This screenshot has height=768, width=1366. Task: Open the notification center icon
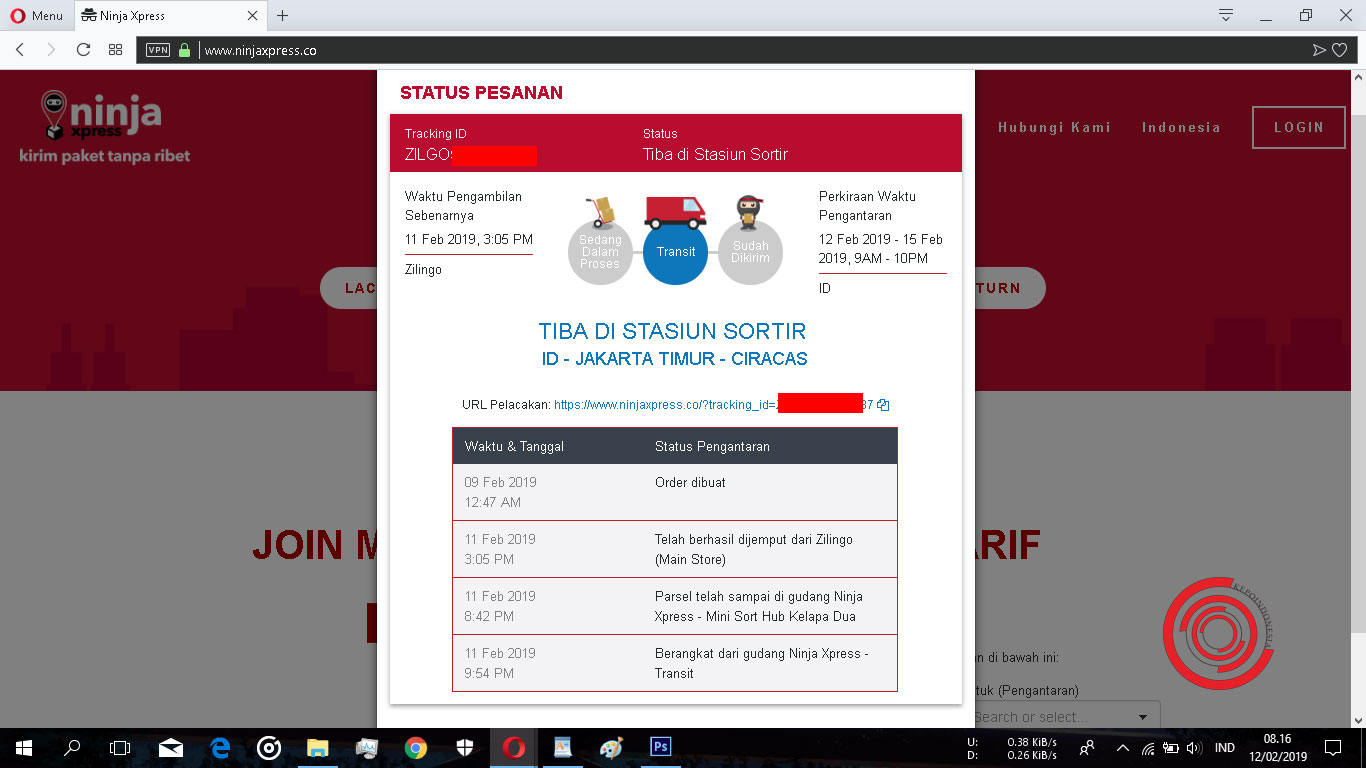1333,748
